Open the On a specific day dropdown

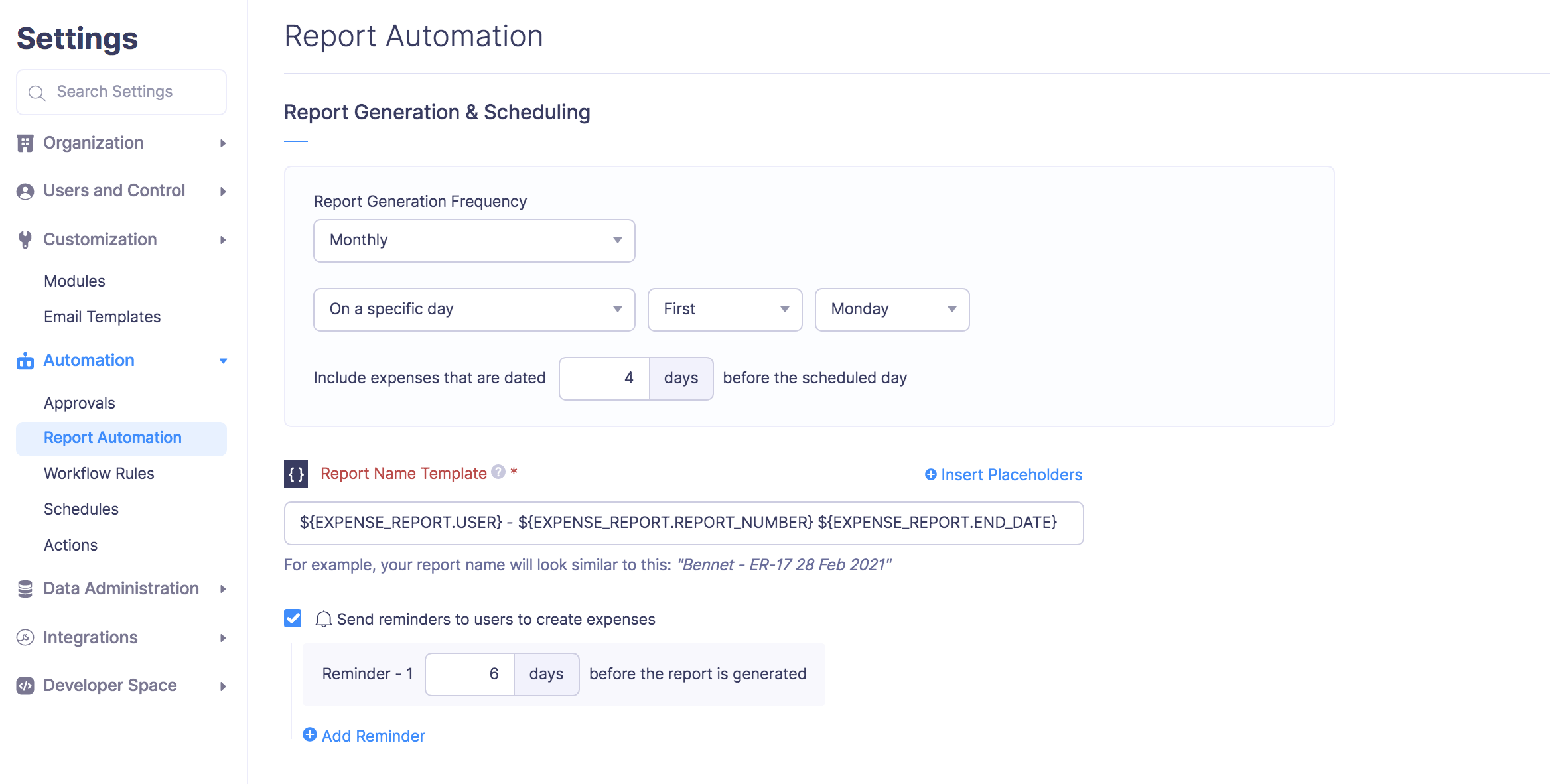(x=474, y=309)
